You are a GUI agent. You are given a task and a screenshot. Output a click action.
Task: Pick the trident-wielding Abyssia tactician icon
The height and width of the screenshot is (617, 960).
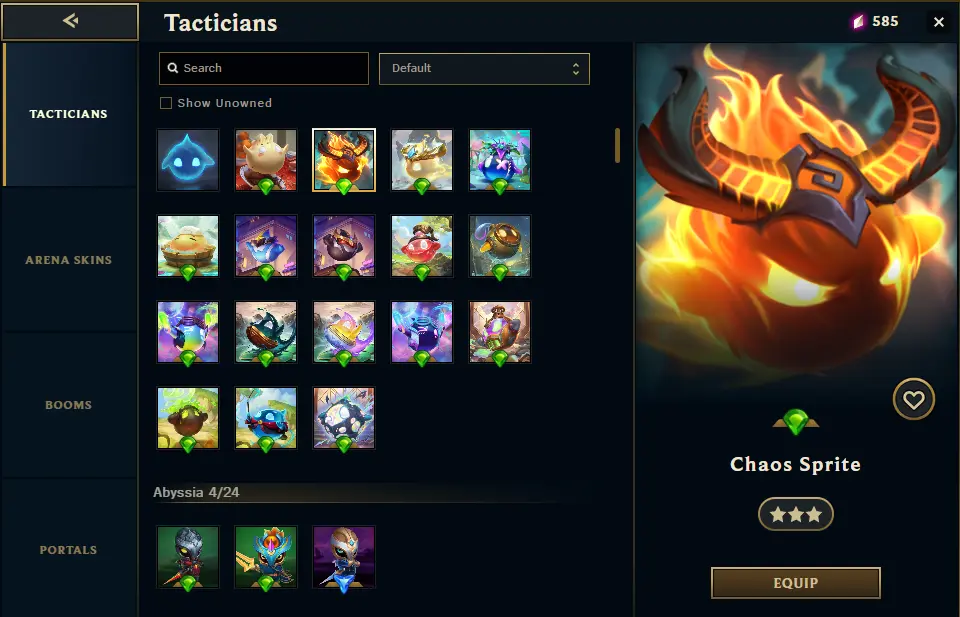click(266, 557)
